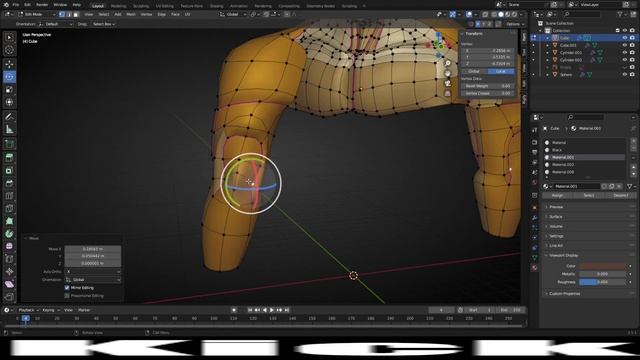The width and height of the screenshot is (640, 360).
Task: Select the 3D Cursor tool
Action: [9, 50]
